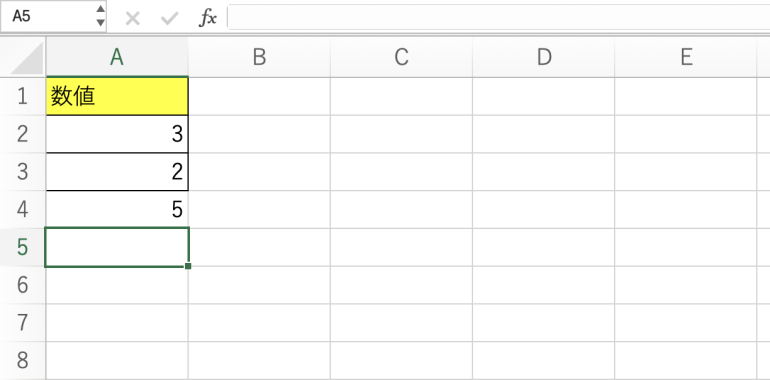Select column C header

coord(402,57)
